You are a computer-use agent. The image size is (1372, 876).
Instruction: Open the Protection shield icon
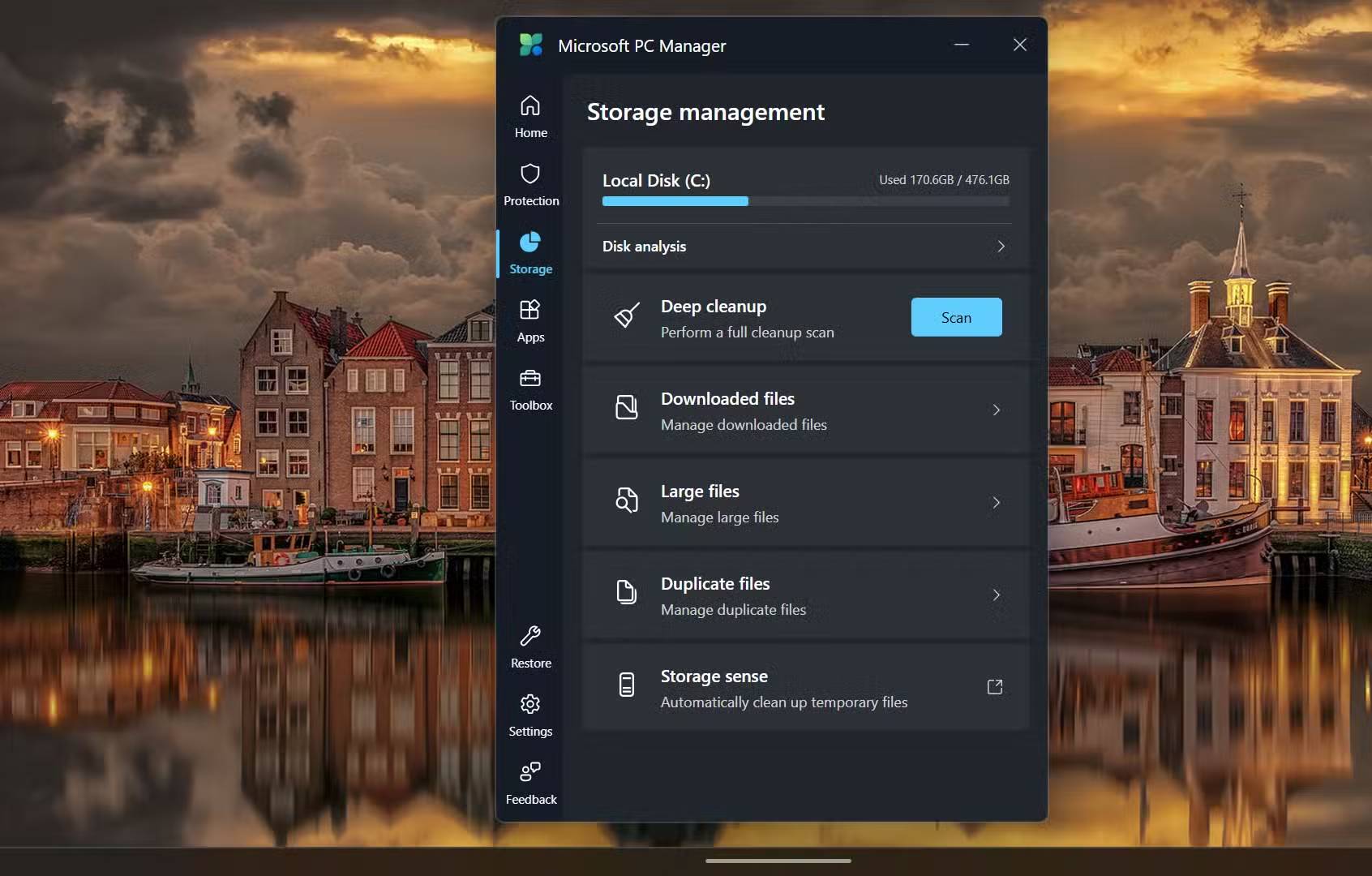[530, 174]
